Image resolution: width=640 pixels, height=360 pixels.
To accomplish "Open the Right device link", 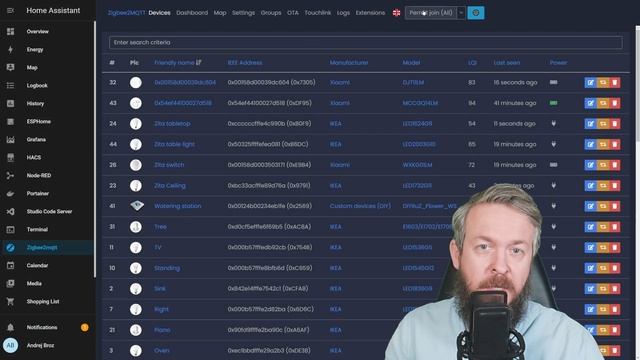I will [161, 309].
